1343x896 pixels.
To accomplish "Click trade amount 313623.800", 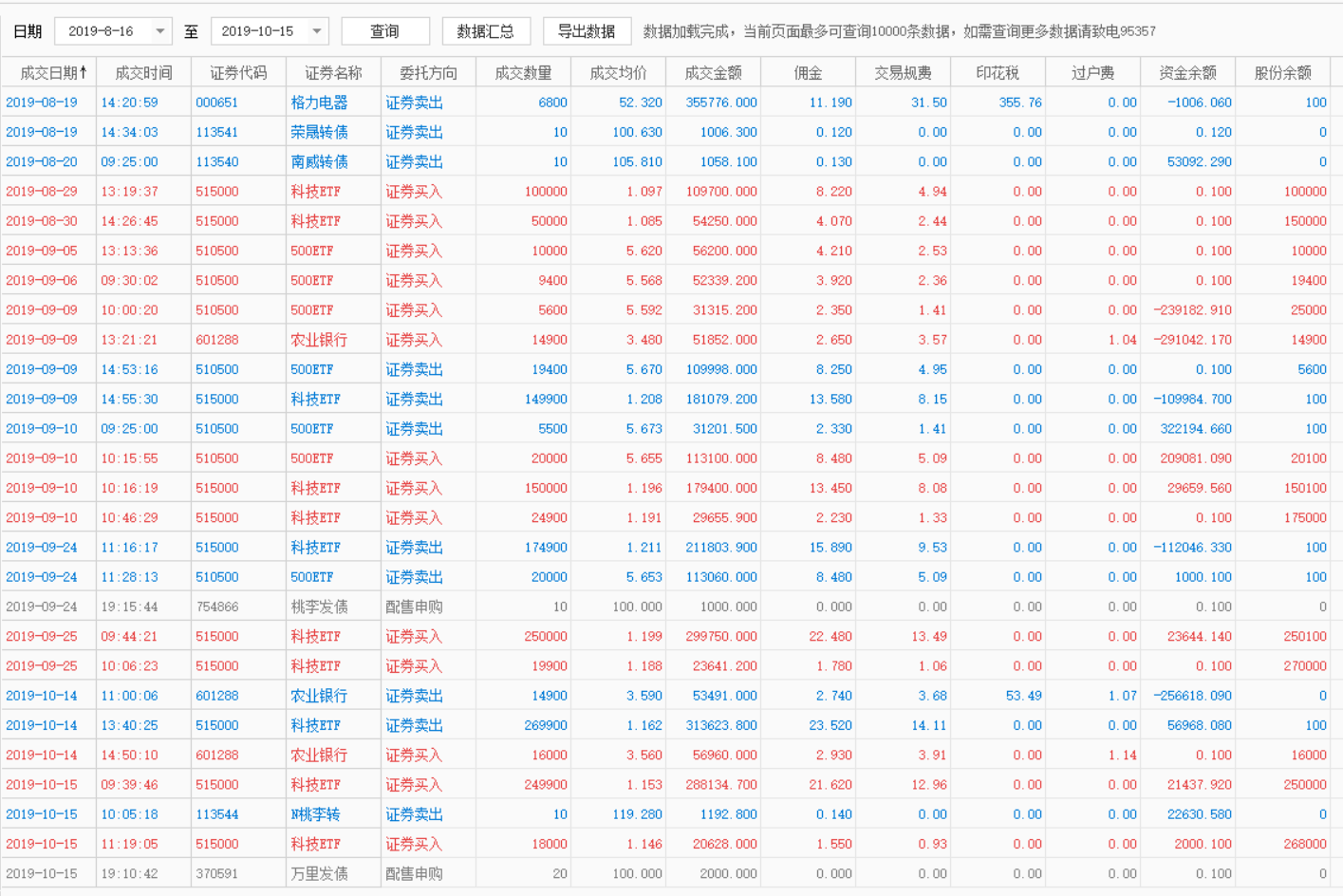I will 721,725.
